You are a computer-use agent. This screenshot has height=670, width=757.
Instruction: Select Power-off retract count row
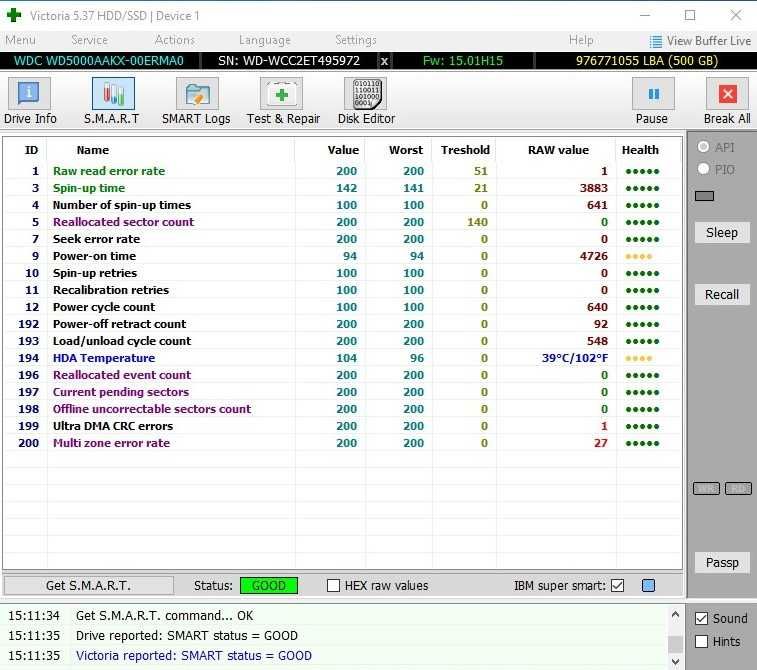pos(342,324)
